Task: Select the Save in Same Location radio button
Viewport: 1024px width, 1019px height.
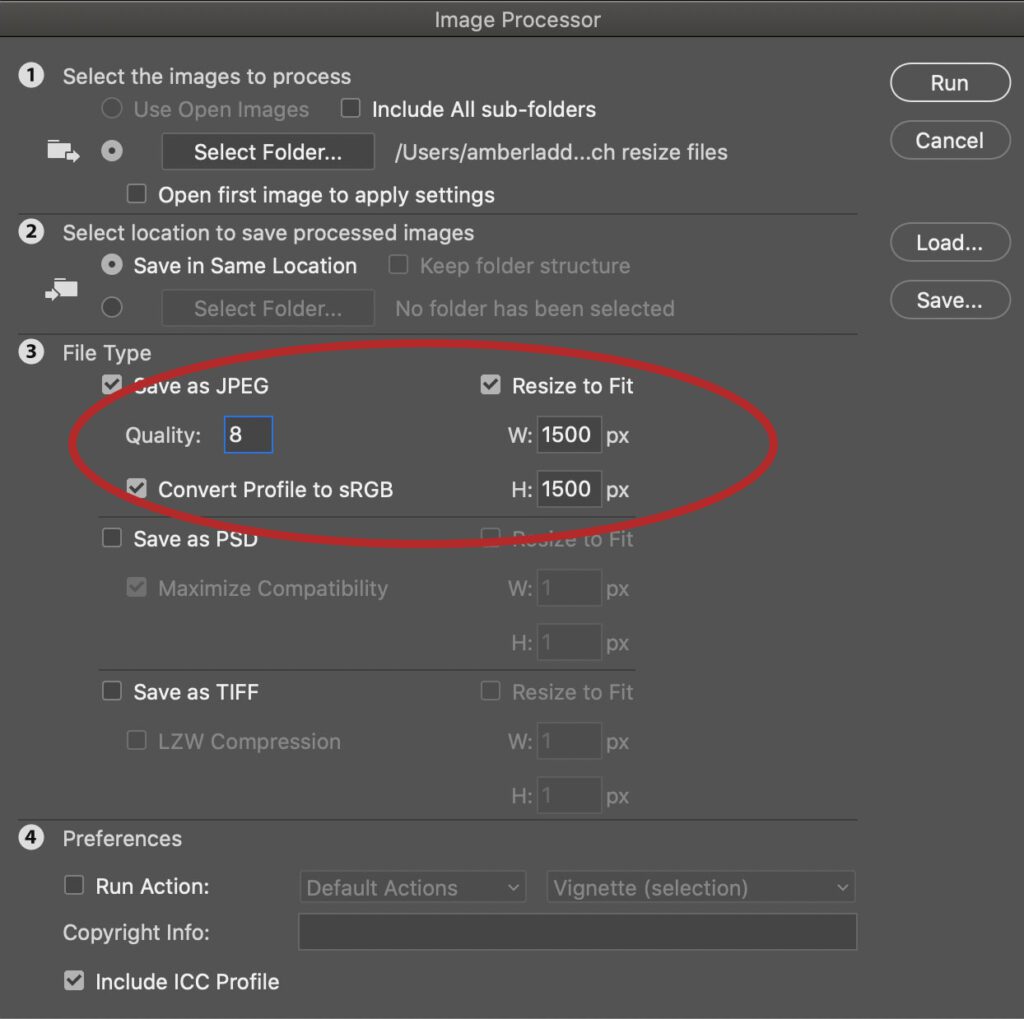Action: point(111,265)
